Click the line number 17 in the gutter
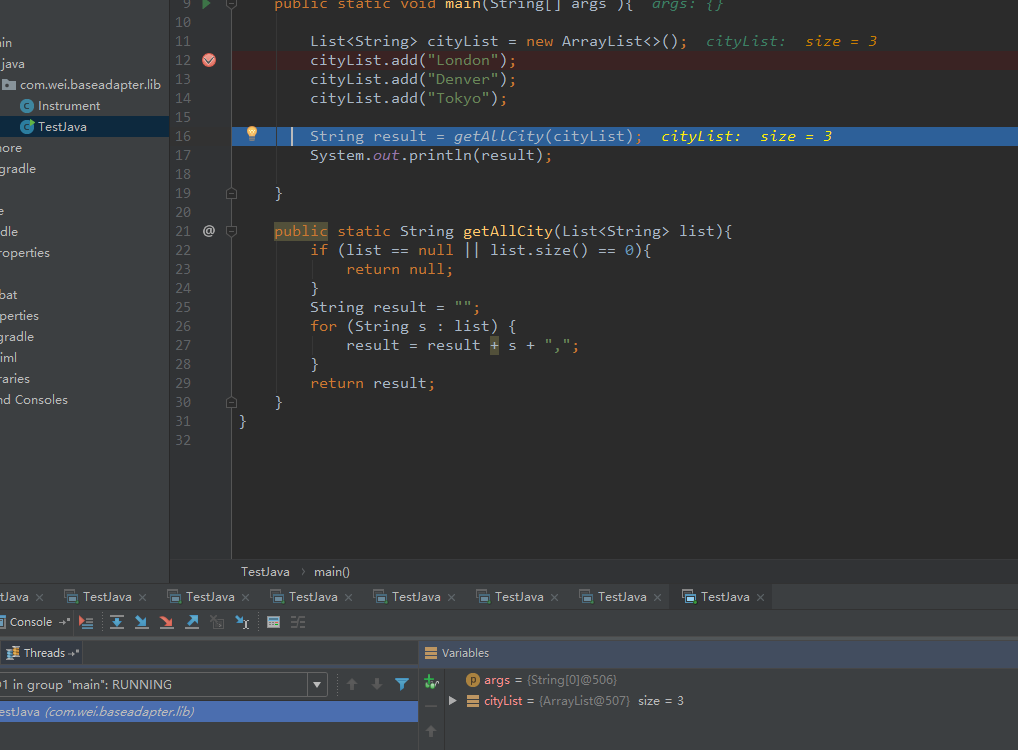The width and height of the screenshot is (1018, 750). click(183, 155)
